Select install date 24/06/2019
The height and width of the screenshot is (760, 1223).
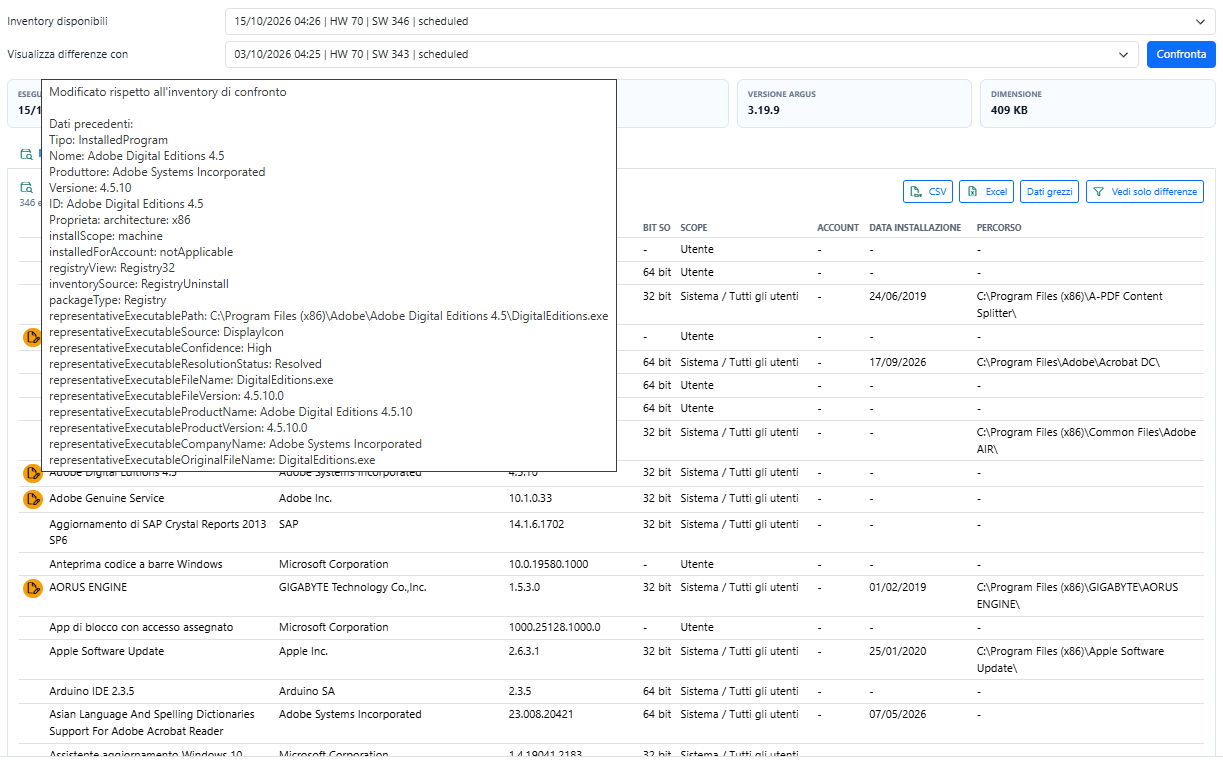[x=898, y=296]
